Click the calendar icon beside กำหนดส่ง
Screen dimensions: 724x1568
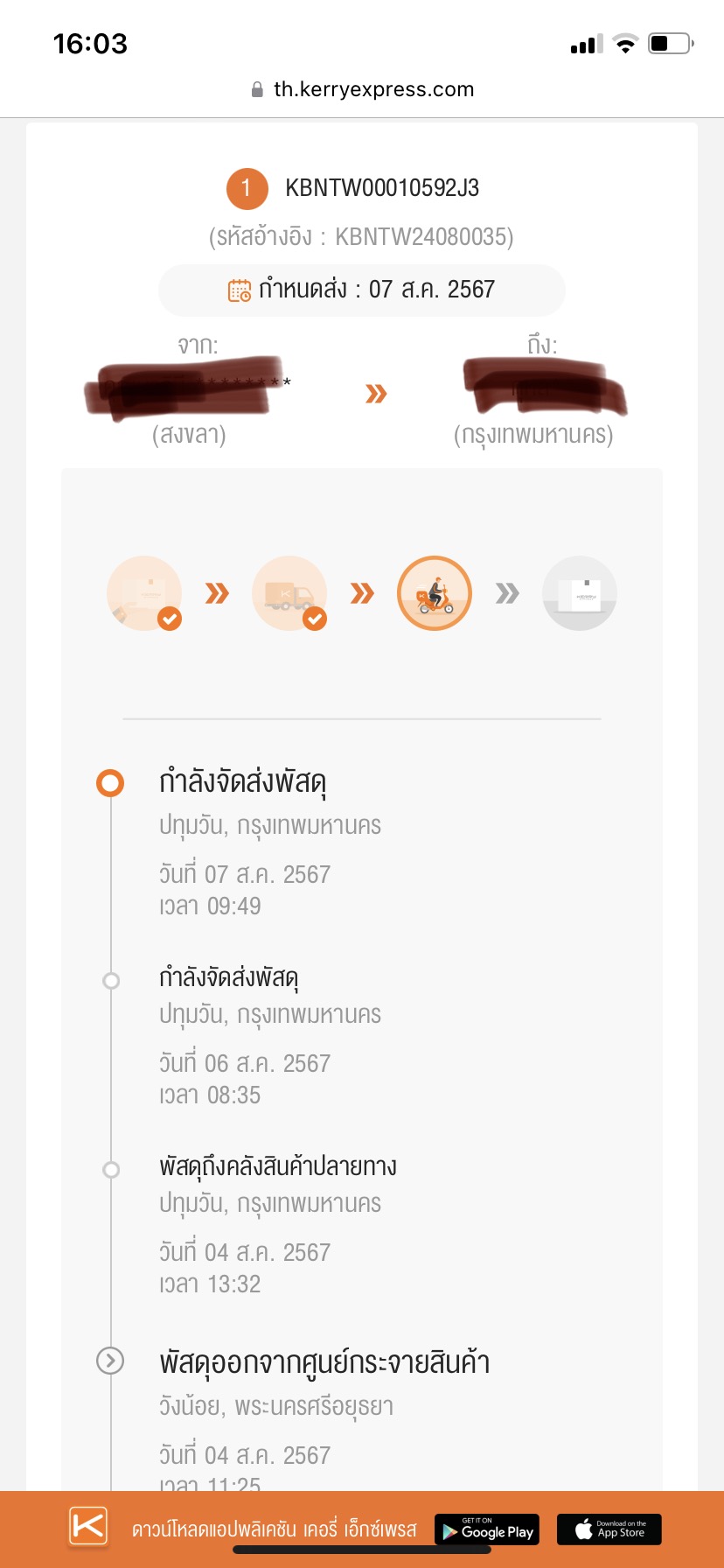pos(240,290)
